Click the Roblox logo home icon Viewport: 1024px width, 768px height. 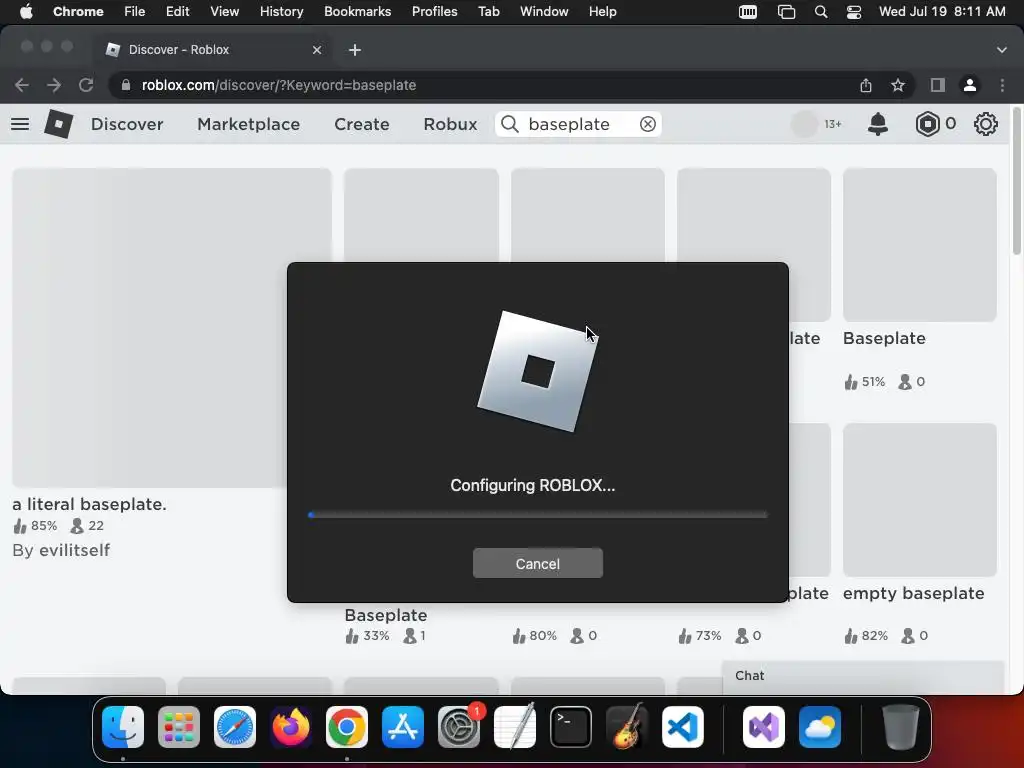[58, 124]
